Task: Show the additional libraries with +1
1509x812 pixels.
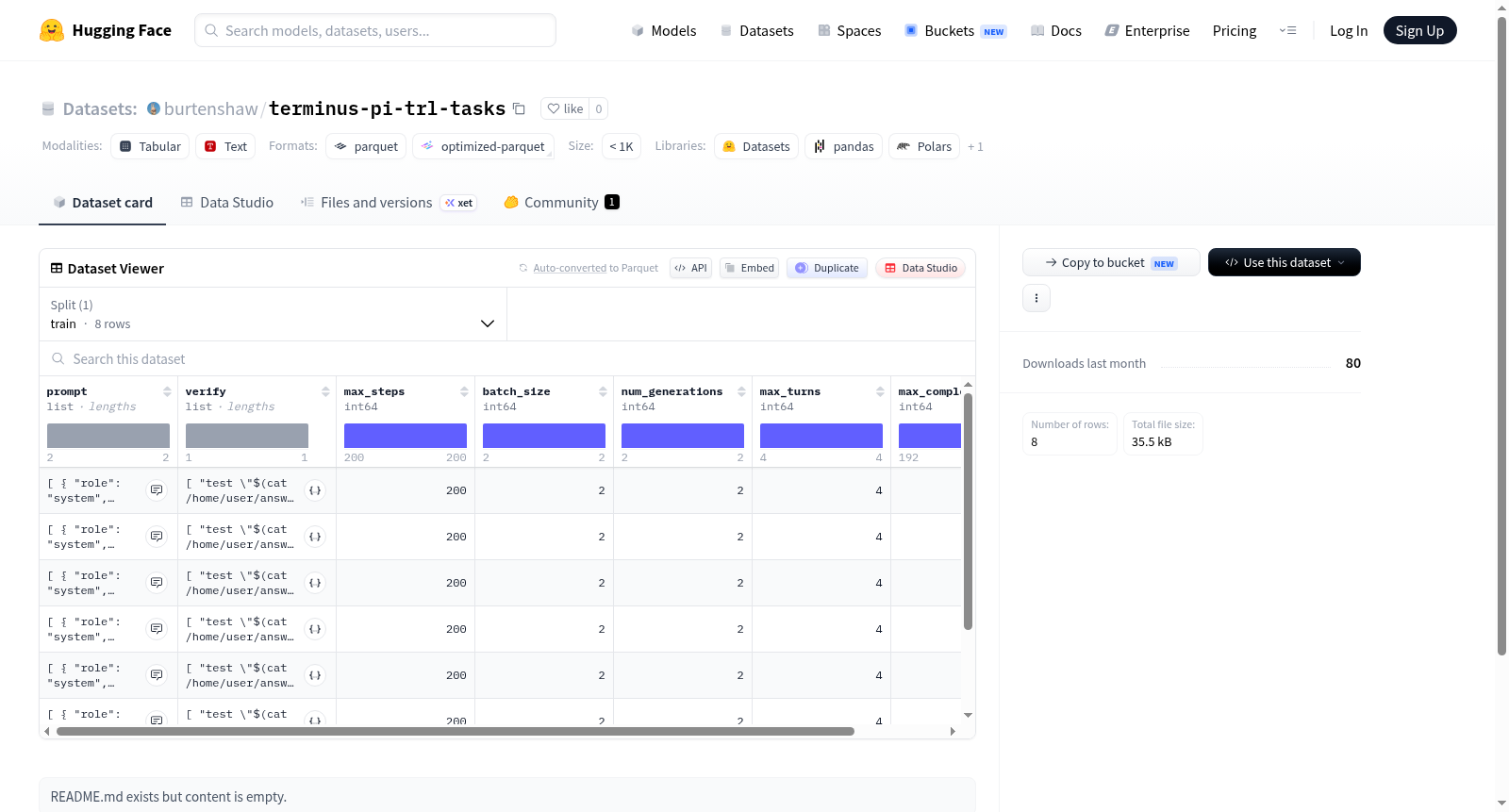Action: [975, 146]
